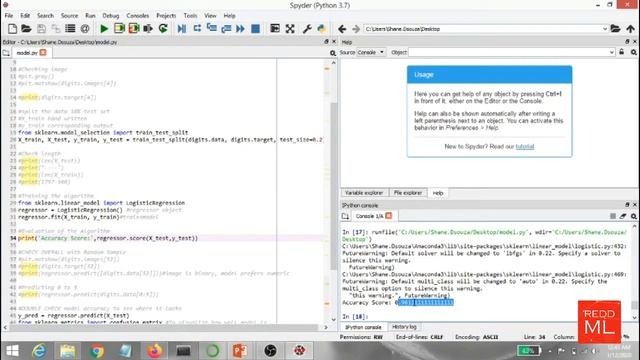Open the Debug menu

(111, 16)
